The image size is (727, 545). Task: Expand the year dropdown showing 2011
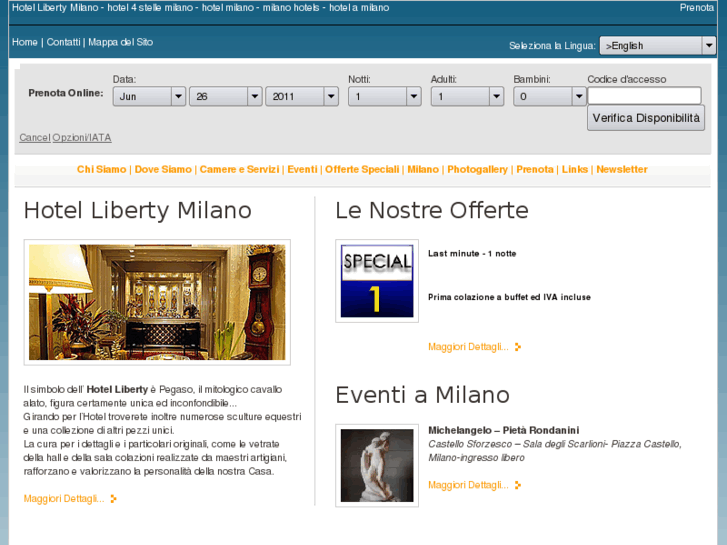pos(301,97)
